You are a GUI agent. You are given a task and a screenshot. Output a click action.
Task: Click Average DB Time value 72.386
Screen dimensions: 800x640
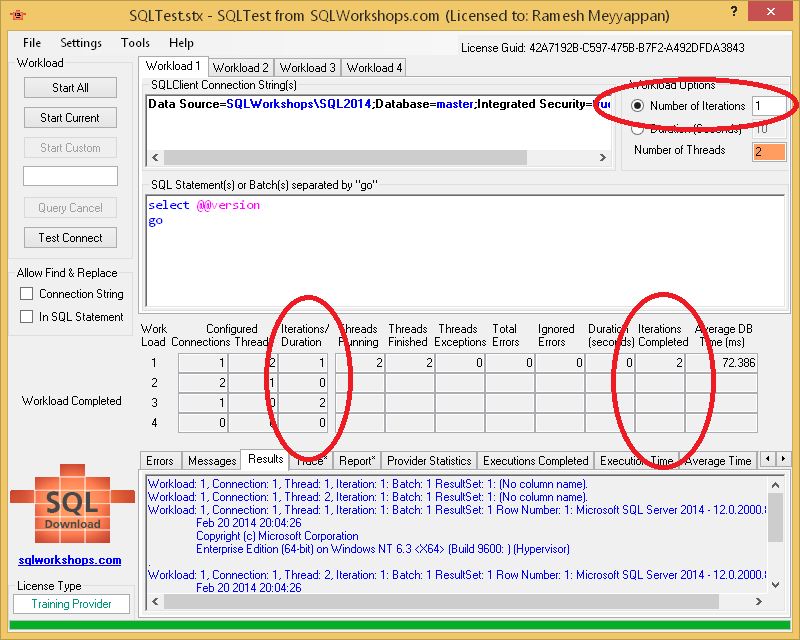point(721,363)
